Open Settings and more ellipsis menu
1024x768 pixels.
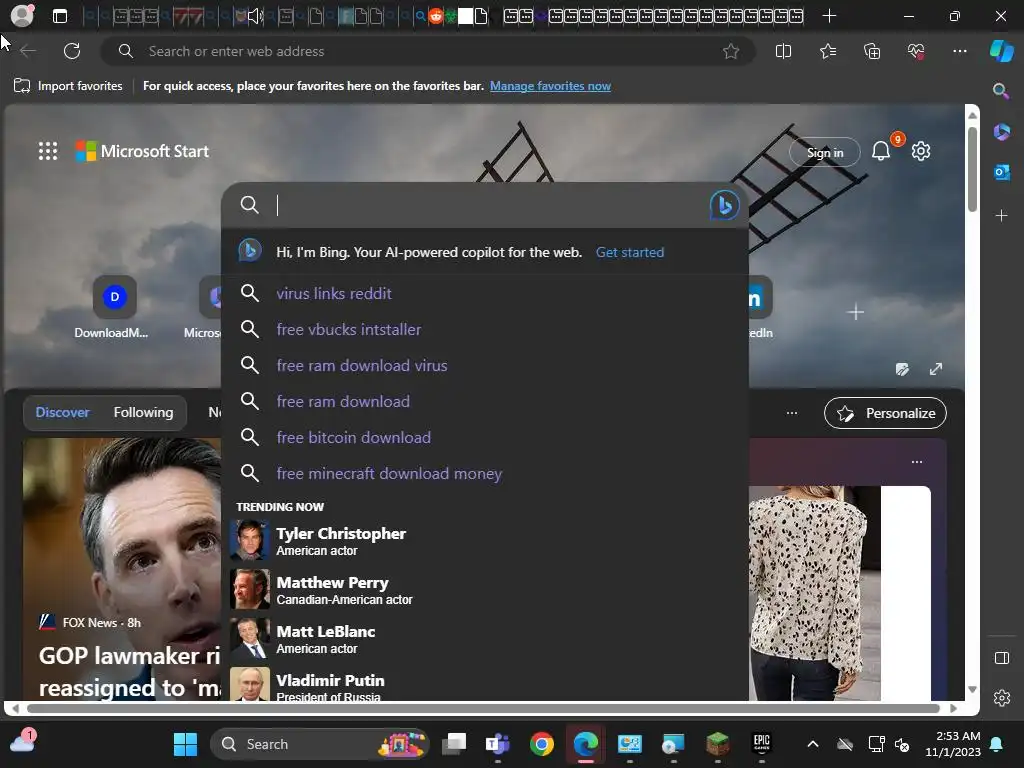[959, 51]
